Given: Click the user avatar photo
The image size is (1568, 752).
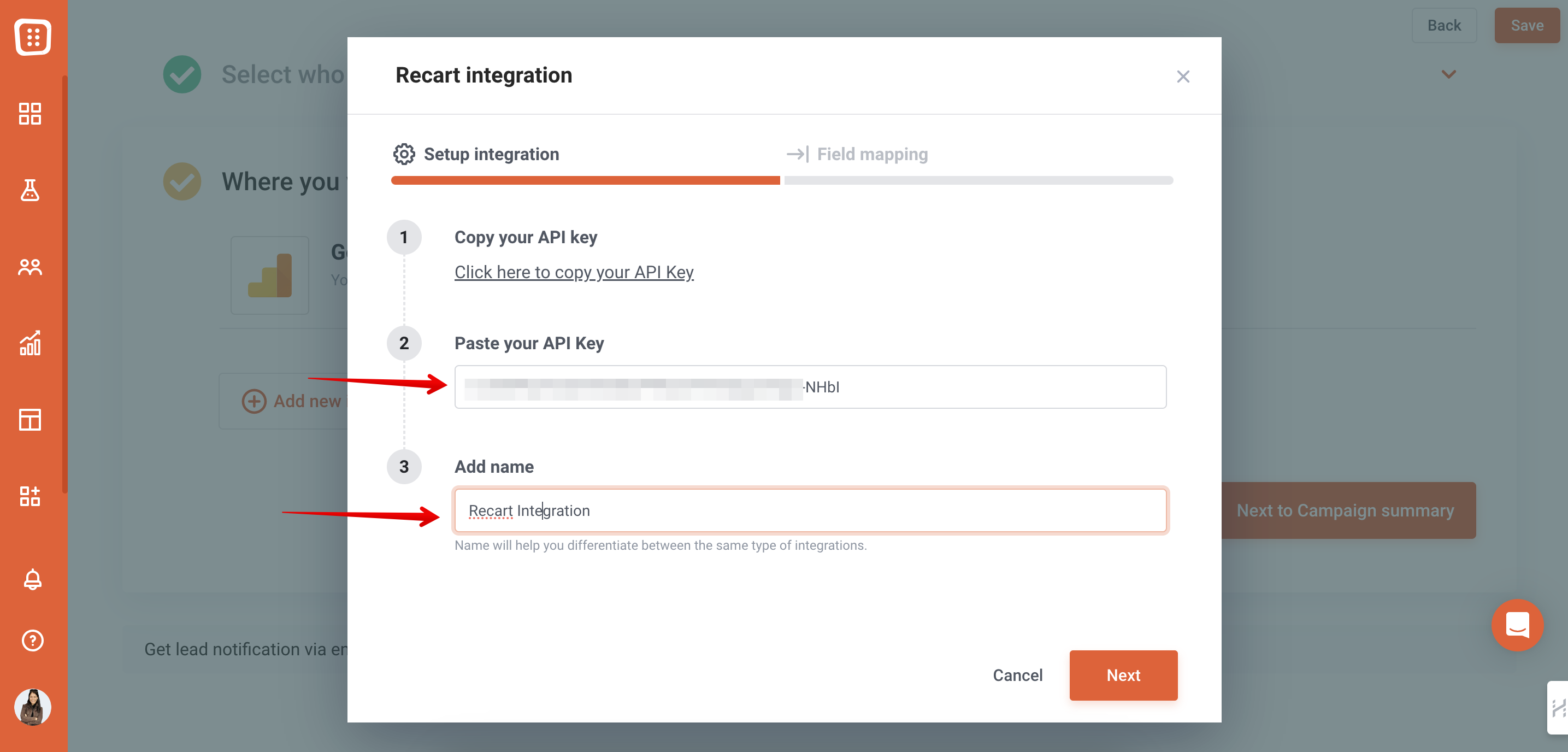Looking at the screenshot, I should [x=32, y=707].
